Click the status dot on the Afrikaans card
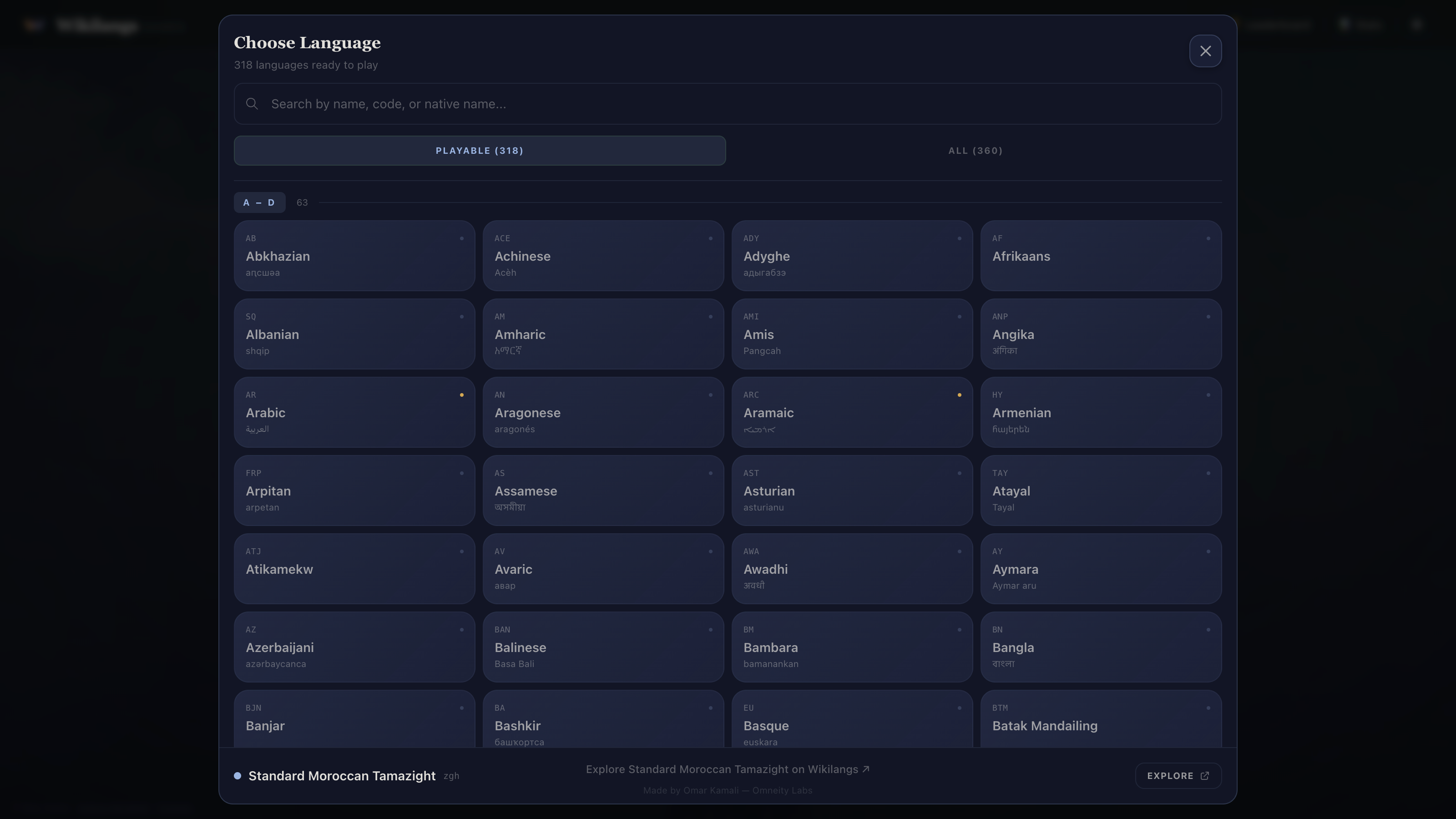 pos(1208,238)
